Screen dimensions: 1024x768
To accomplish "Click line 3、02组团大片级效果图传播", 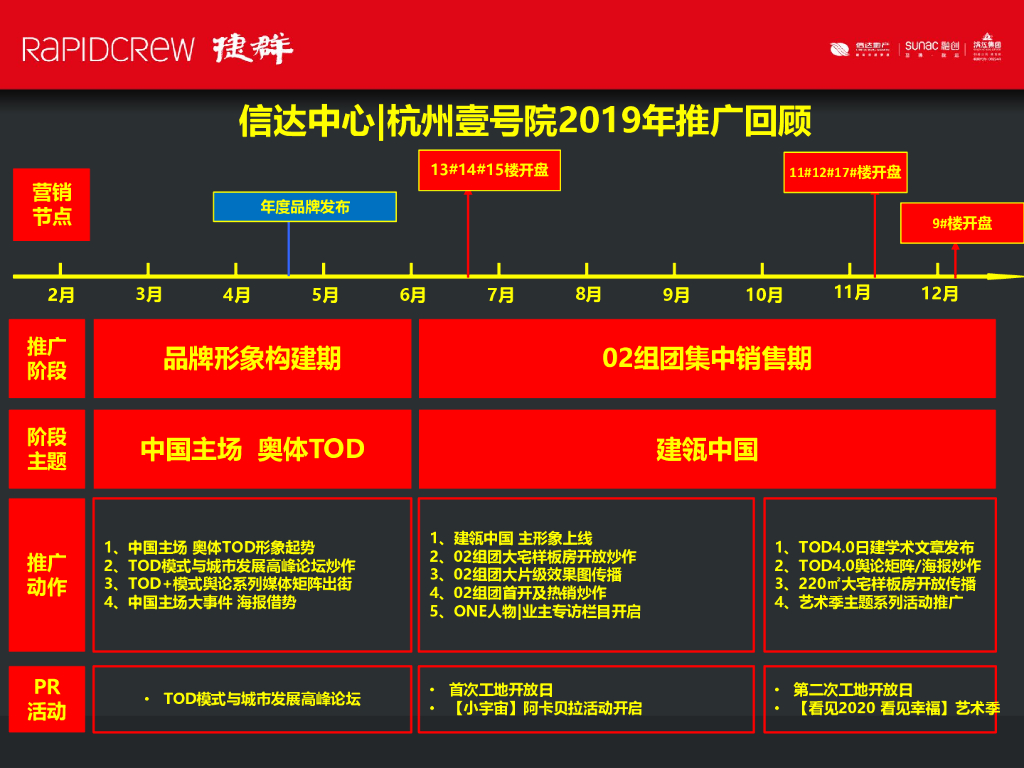I will coord(525,575).
